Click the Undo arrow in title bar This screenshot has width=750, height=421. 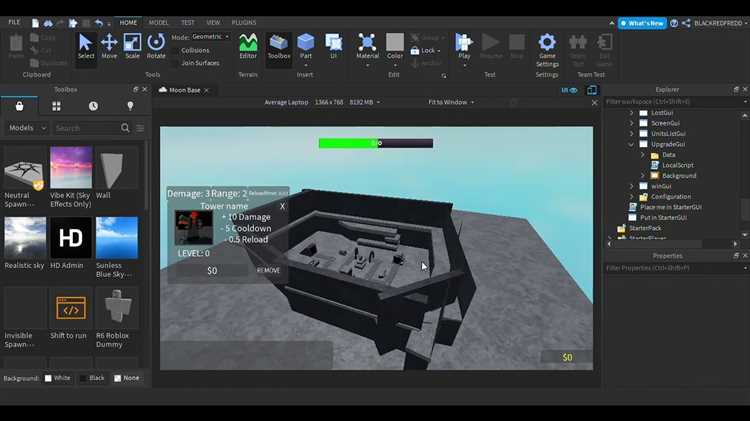[99, 22]
